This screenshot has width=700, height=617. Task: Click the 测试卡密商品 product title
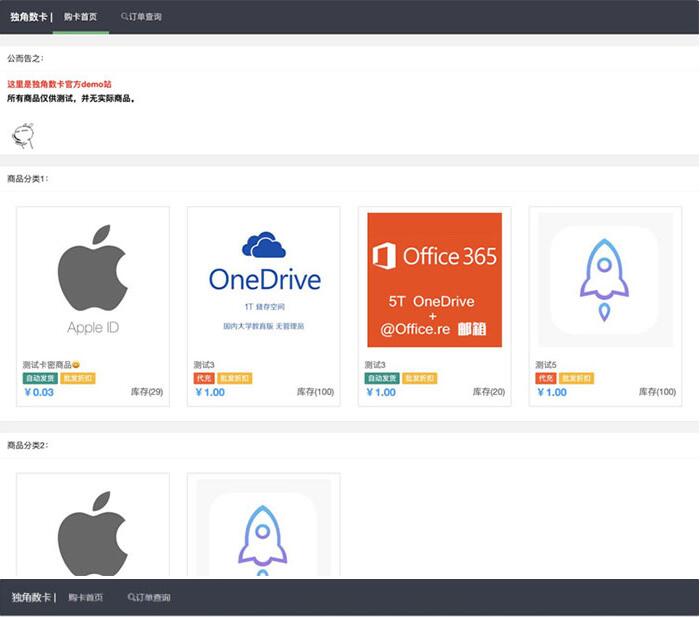(50, 365)
